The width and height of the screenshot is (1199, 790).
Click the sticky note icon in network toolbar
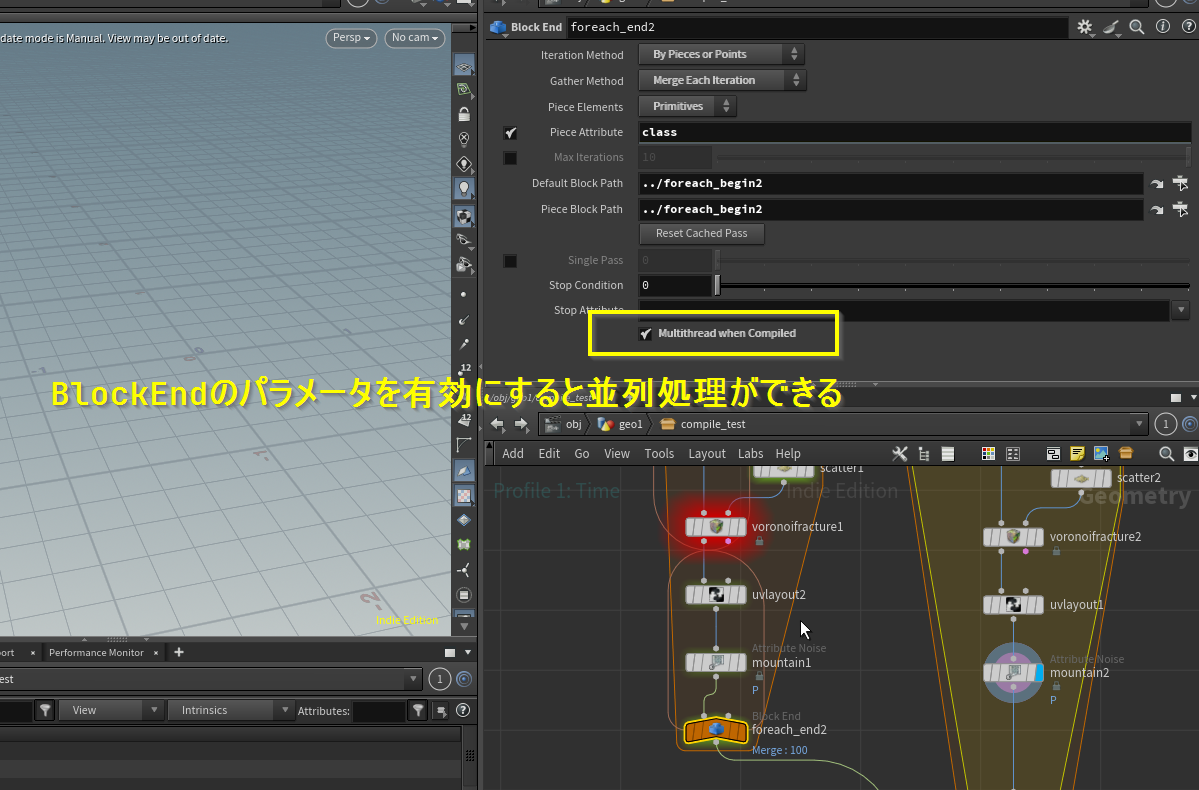click(1078, 454)
